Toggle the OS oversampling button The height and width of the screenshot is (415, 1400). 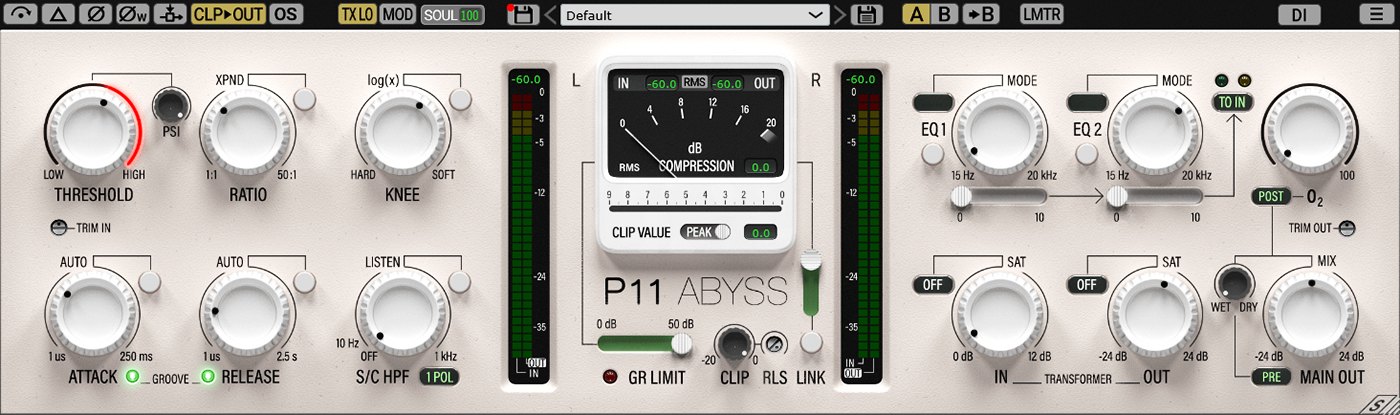tap(286, 14)
